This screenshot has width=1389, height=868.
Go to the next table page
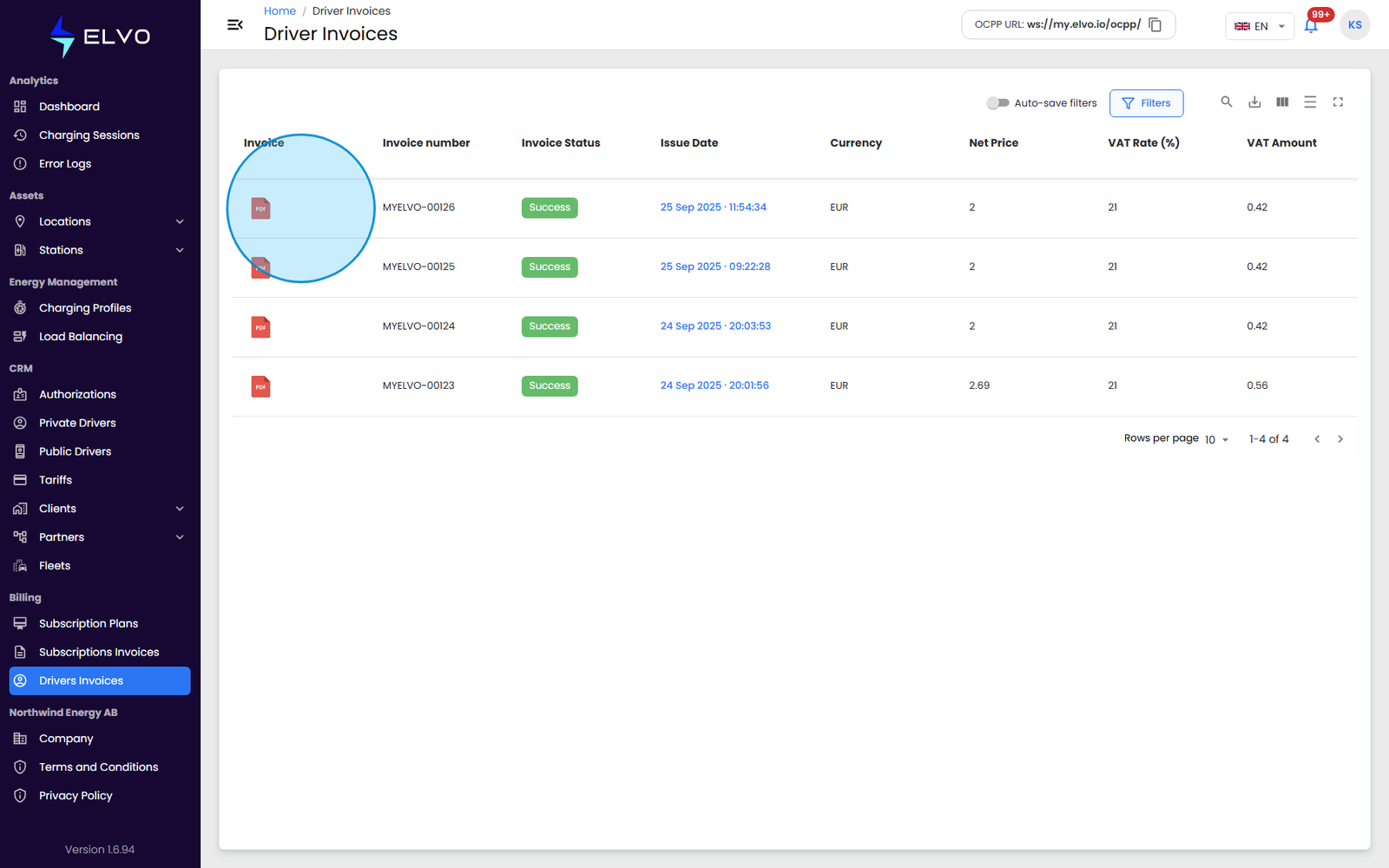pos(1340,439)
